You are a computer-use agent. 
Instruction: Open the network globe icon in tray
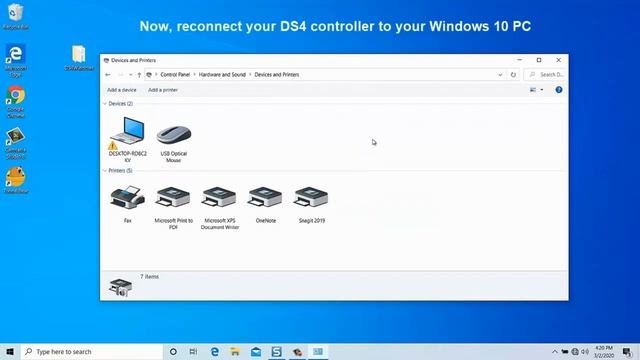[575, 351]
